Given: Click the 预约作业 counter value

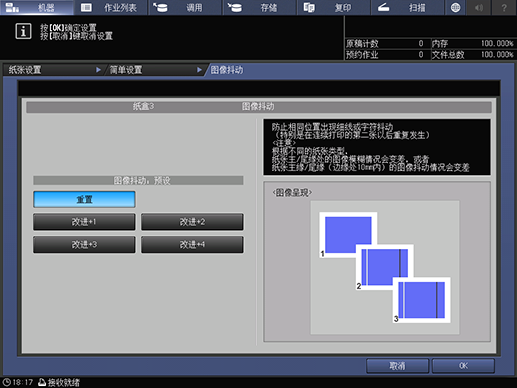Looking at the screenshot, I should [x=421, y=54].
